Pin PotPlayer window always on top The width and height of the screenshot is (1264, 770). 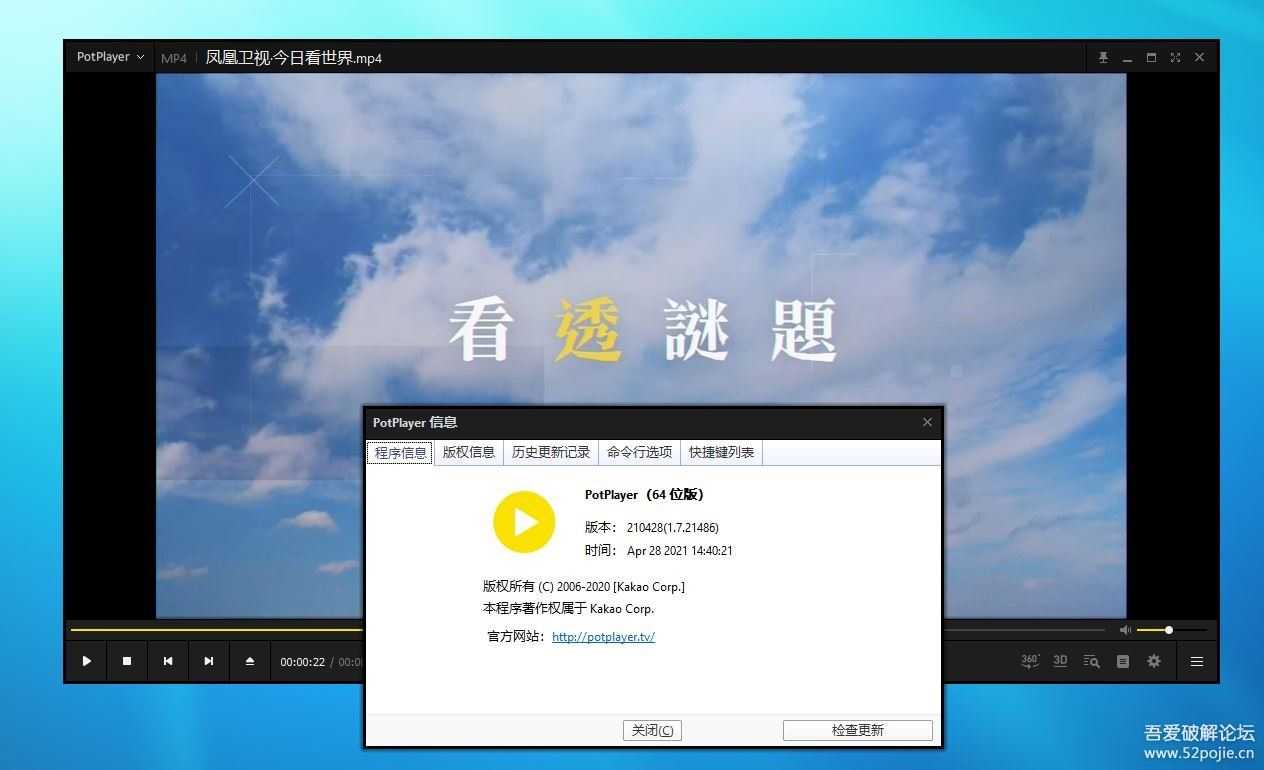click(x=1103, y=58)
